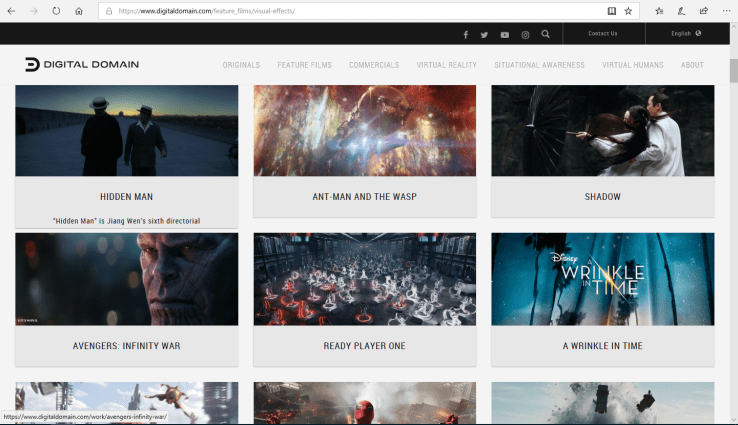Open the Commercials navigation item
The width and height of the screenshot is (738, 425).
coord(374,65)
